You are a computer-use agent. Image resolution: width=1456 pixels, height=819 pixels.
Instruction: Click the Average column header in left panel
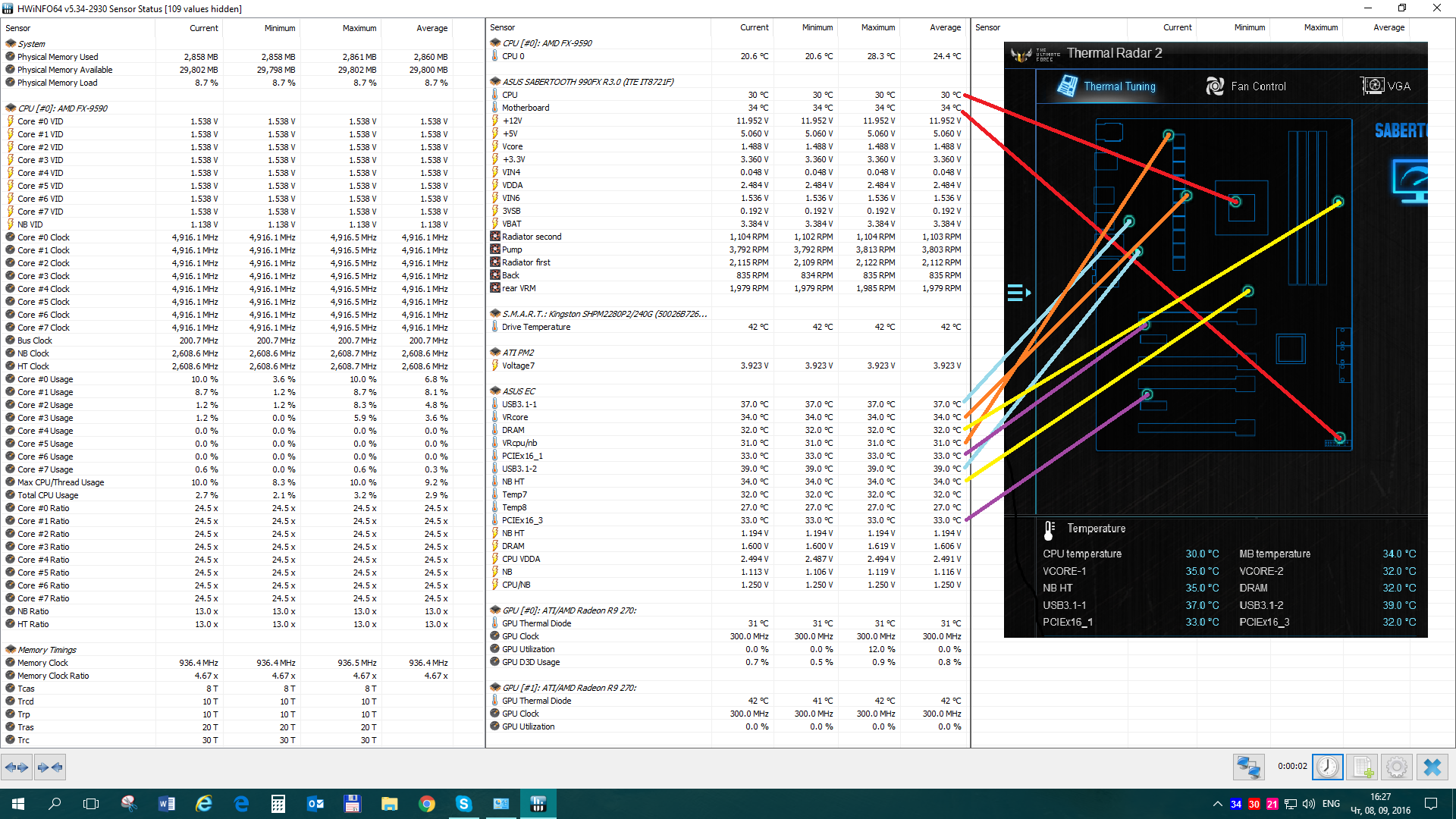431,28
